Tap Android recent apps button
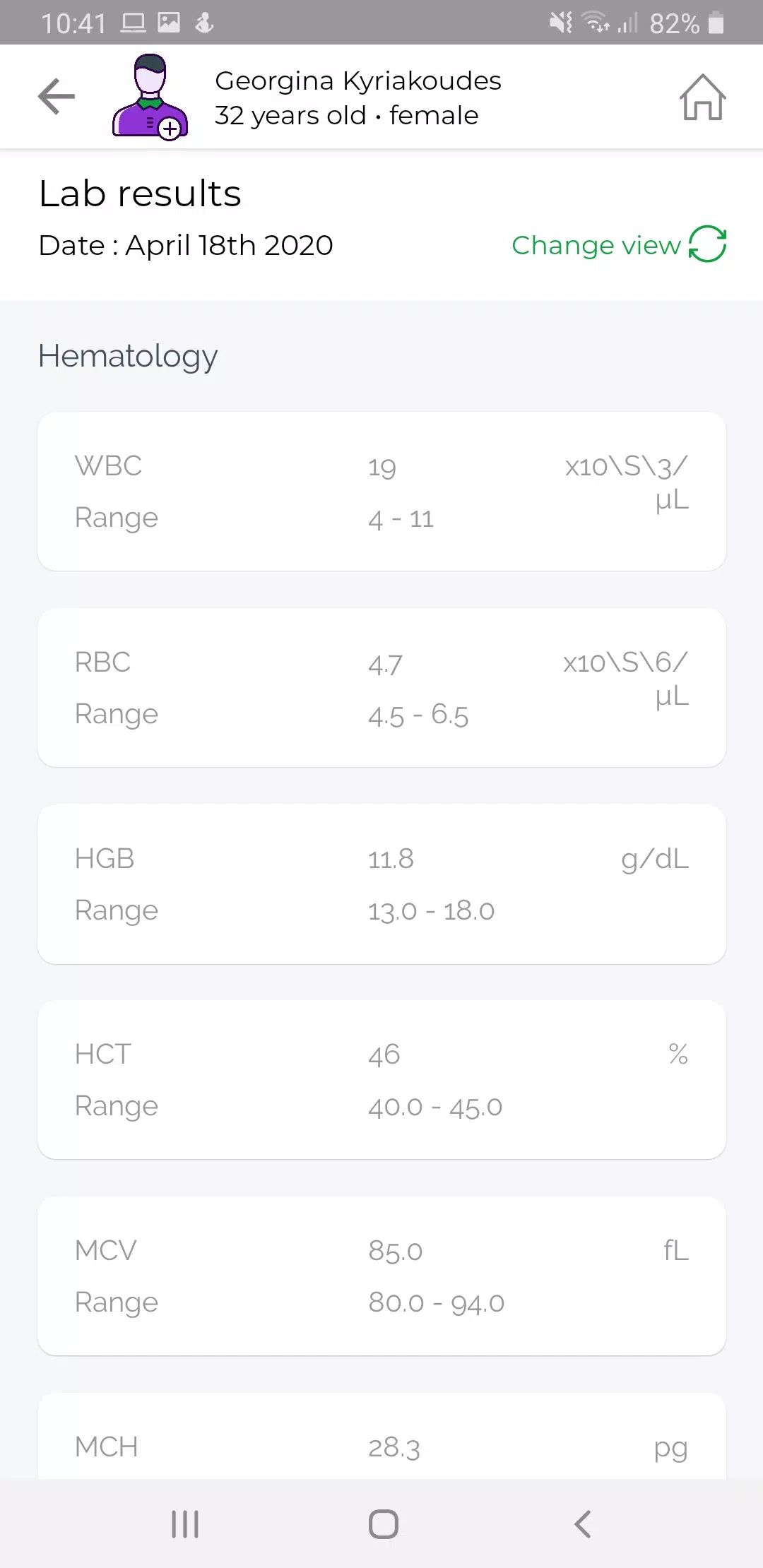 pos(185,1524)
